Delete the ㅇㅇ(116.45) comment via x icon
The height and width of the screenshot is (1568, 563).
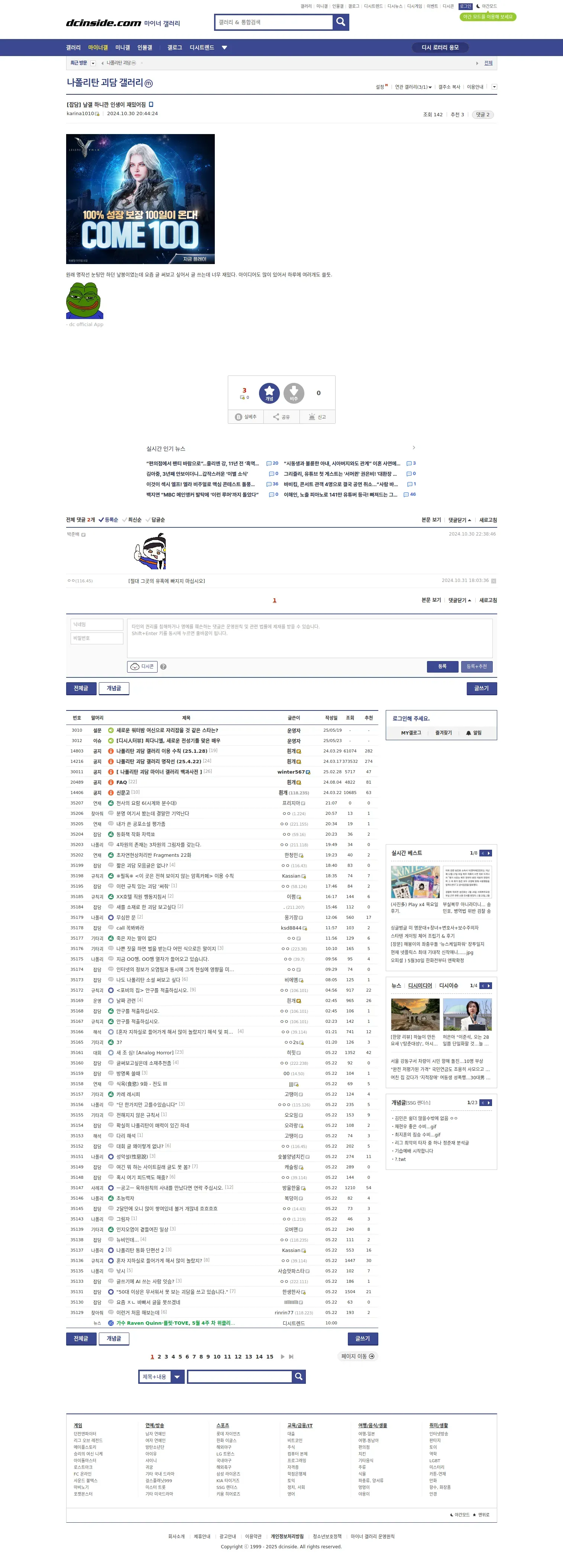(x=494, y=581)
